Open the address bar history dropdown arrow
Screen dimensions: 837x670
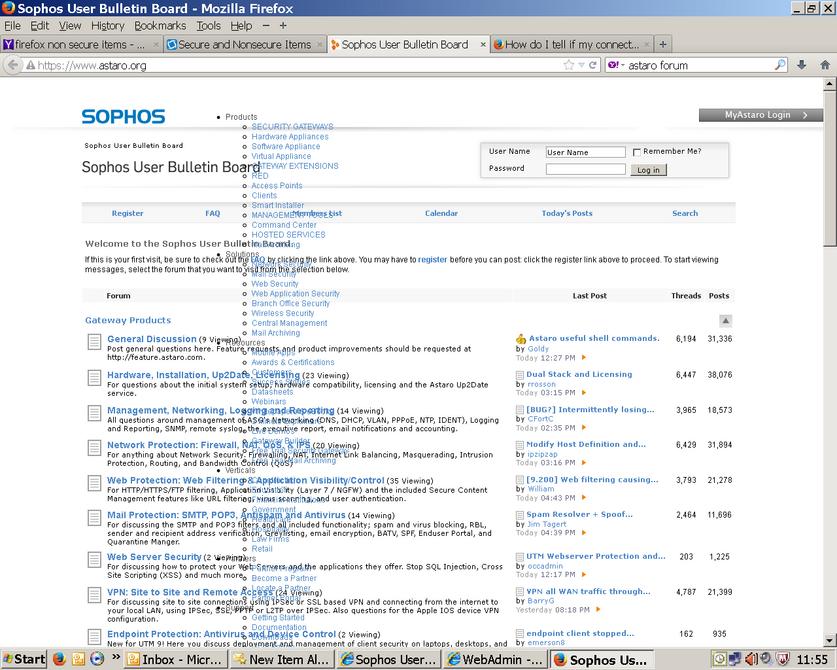point(581,65)
